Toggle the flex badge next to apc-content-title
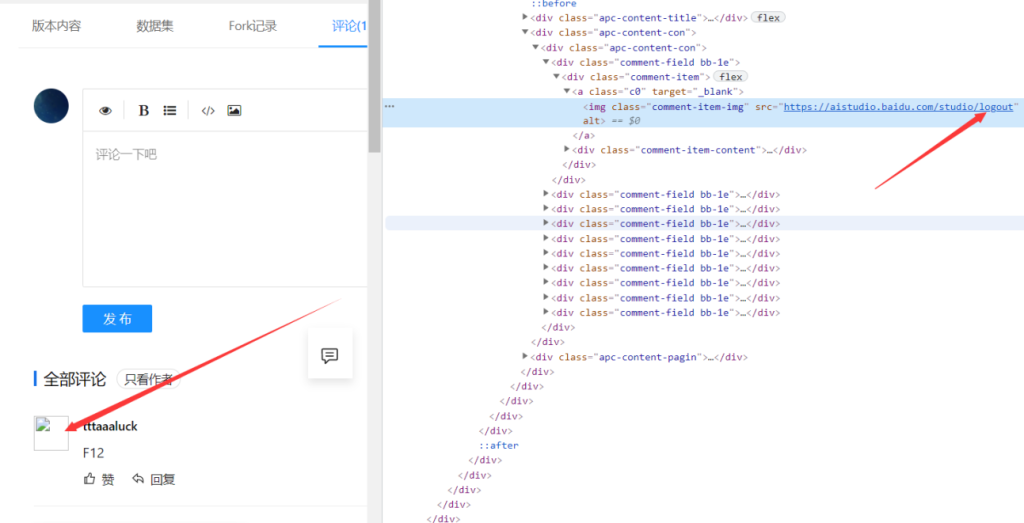 767,18
